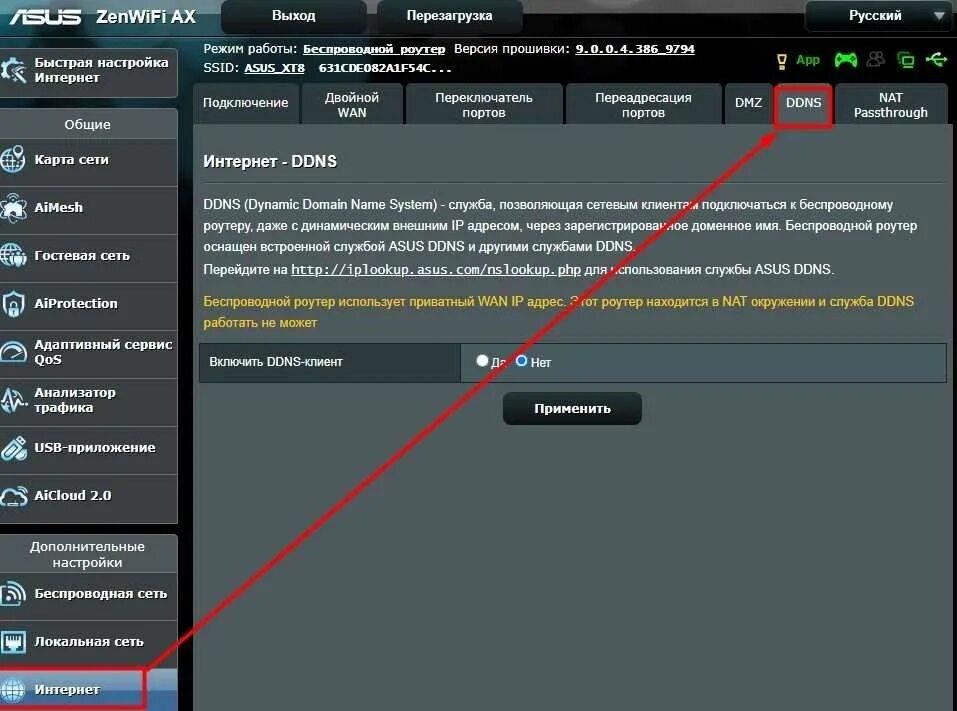Click the local network monitor icon
This screenshot has width=957, height=711.
(x=13, y=641)
